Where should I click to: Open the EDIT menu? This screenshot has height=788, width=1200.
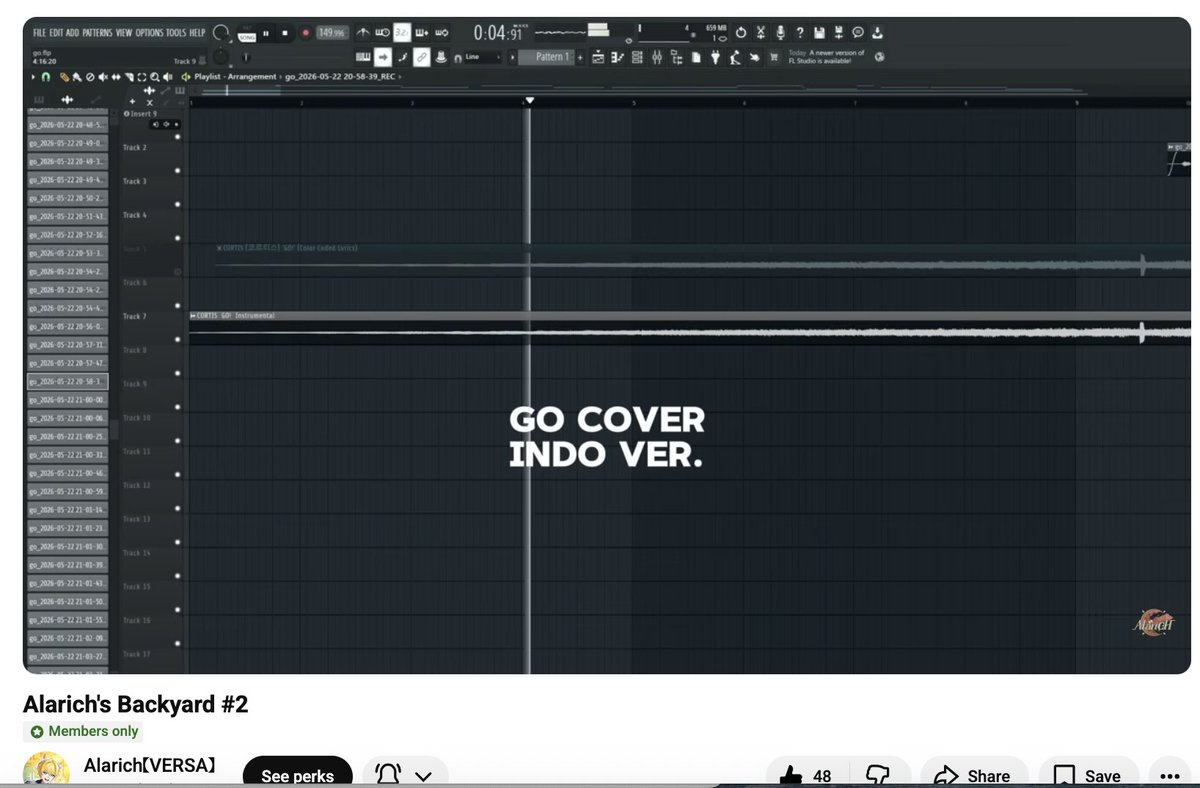pyautogui.click(x=57, y=33)
